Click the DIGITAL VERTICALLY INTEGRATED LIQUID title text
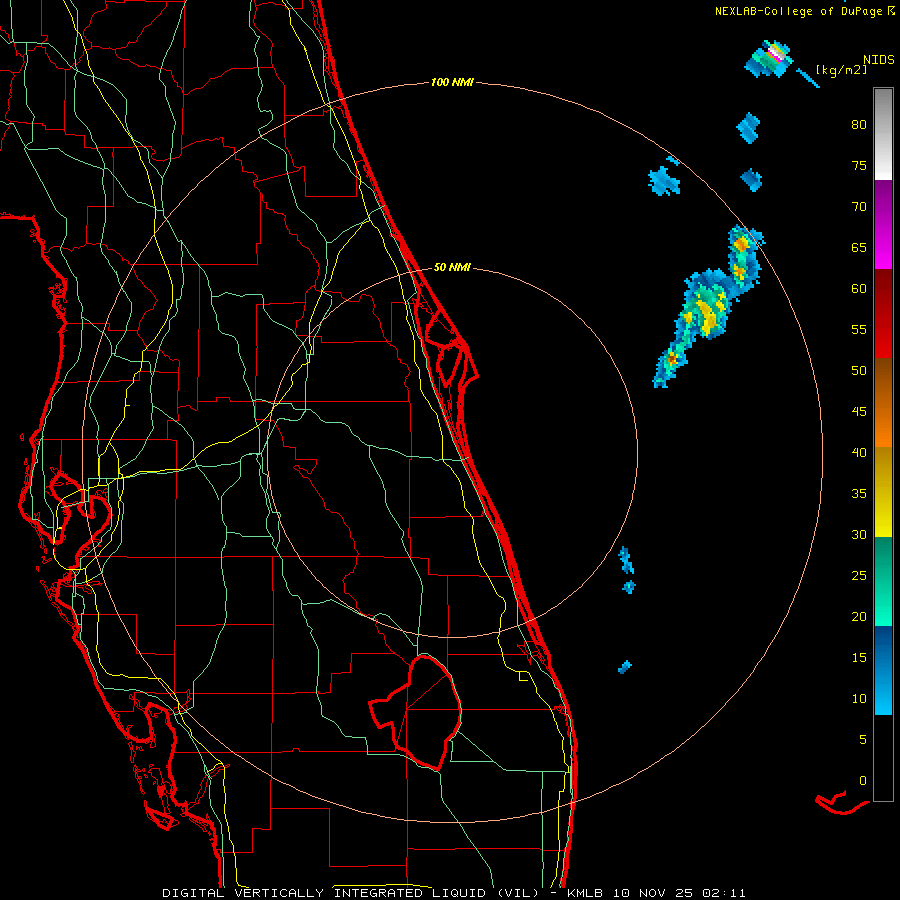This screenshot has height=900, width=900. tap(351, 893)
